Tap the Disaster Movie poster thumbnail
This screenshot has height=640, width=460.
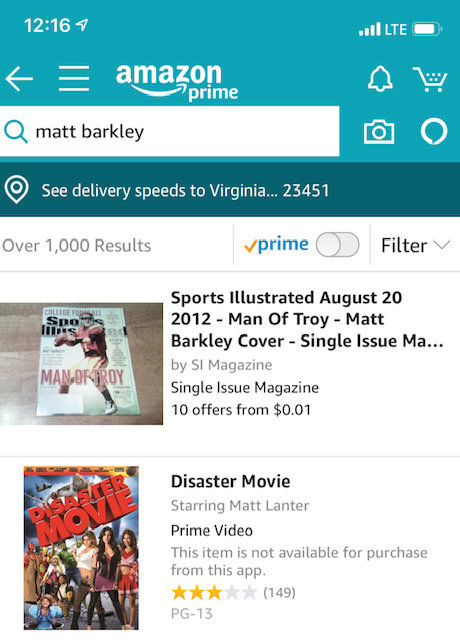click(81, 548)
